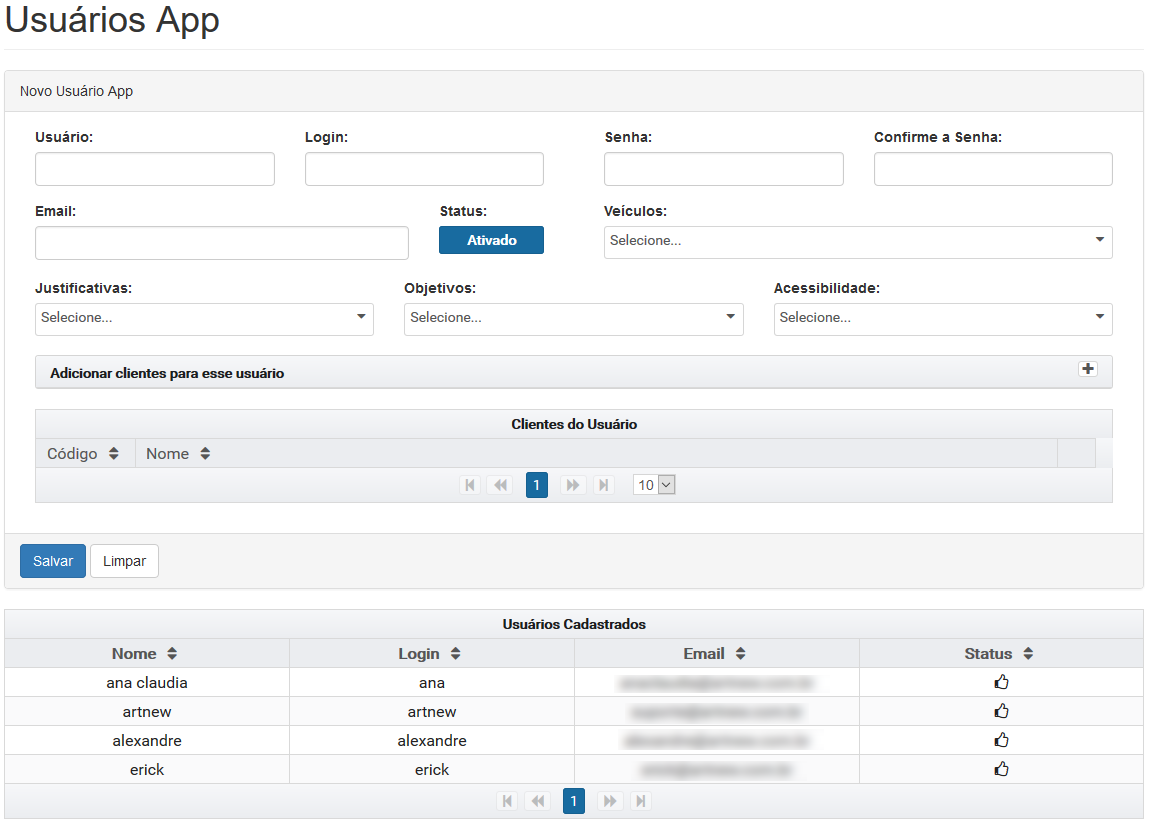Go to last page in Clientes do Usuário
This screenshot has height=827, width=1151.
coord(603,485)
